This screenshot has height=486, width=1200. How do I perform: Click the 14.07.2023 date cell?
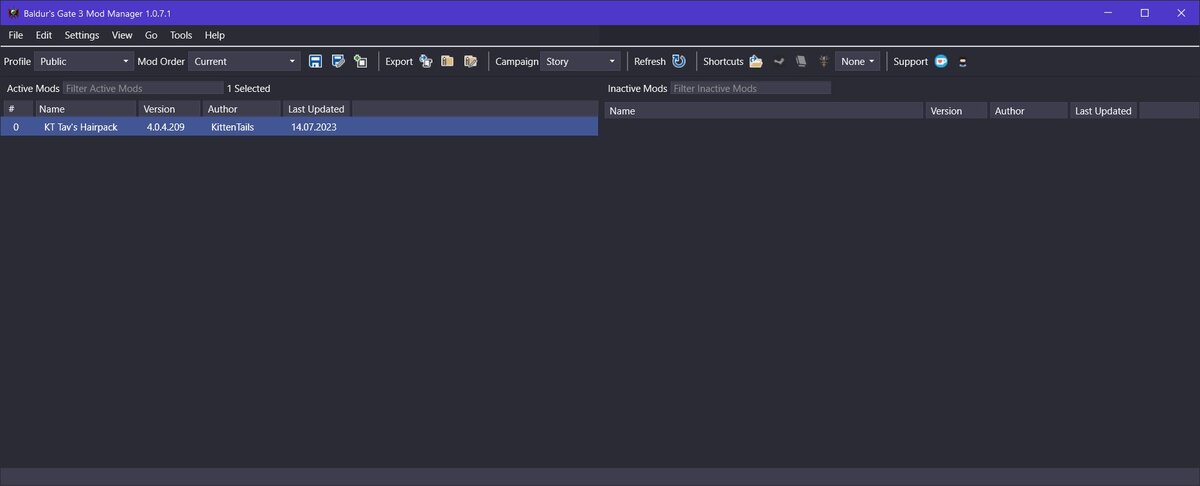coord(314,127)
